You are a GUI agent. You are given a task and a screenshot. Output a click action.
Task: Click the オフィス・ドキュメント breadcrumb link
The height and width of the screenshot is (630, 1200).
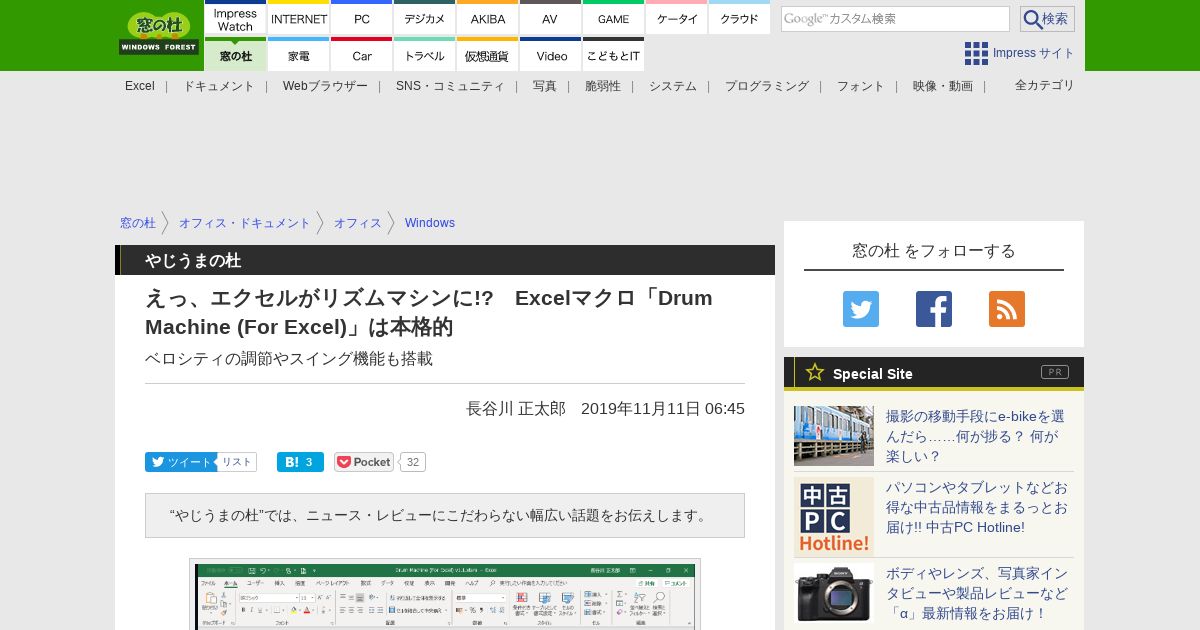244,223
